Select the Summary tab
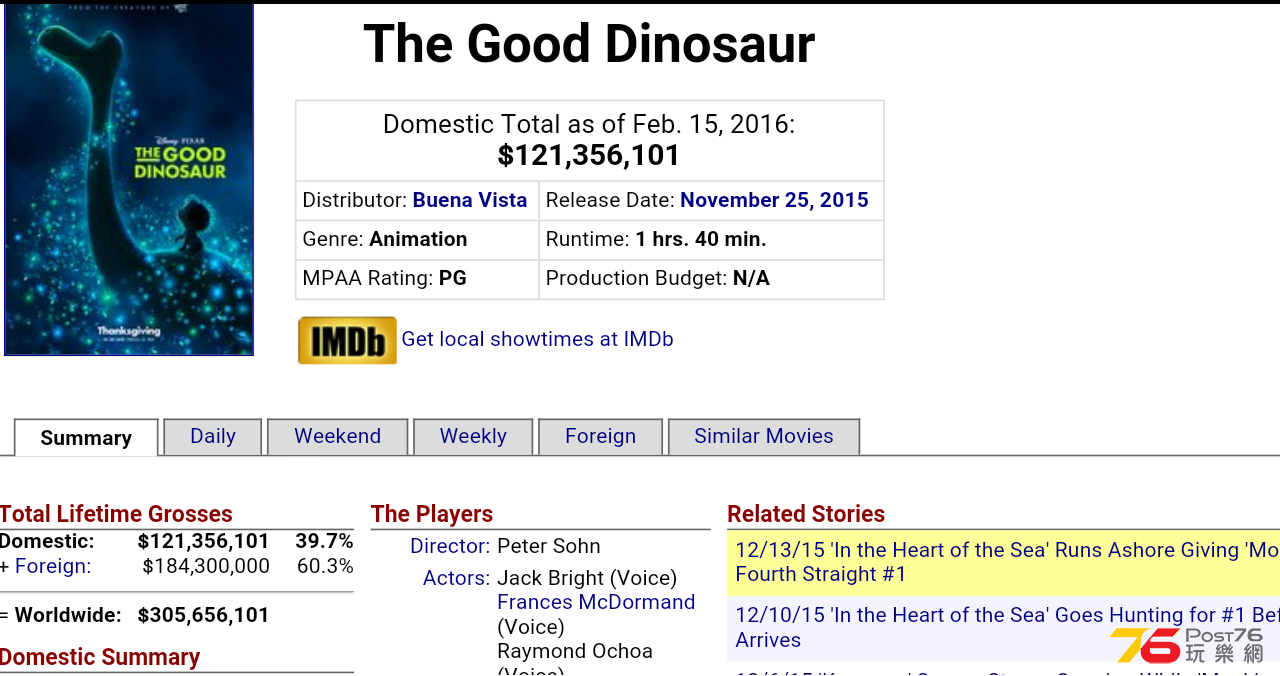The width and height of the screenshot is (1280, 676). [86, 438]
